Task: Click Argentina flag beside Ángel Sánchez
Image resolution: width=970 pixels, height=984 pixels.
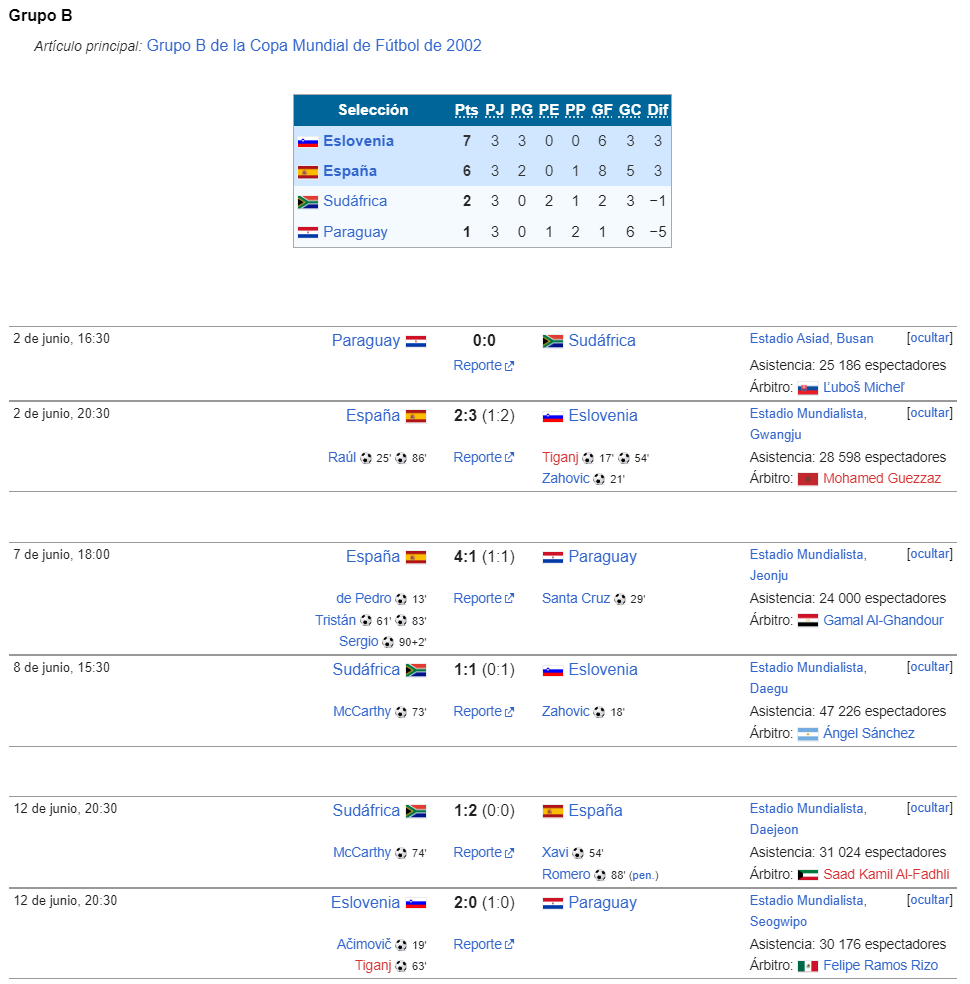Action: coord(807,734)
